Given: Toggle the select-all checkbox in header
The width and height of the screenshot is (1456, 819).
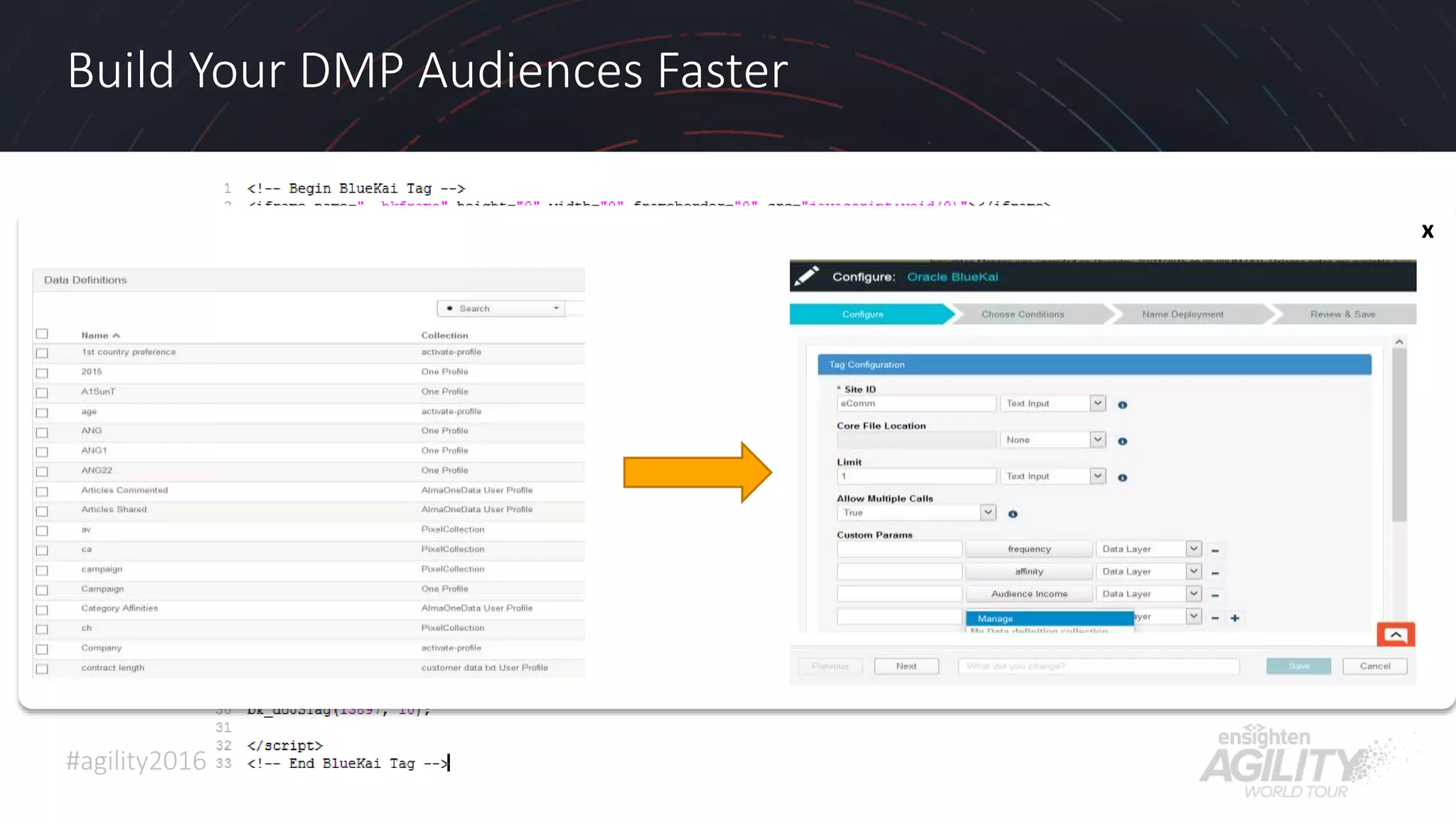Looking at the screenshot, I should (42, 333).
